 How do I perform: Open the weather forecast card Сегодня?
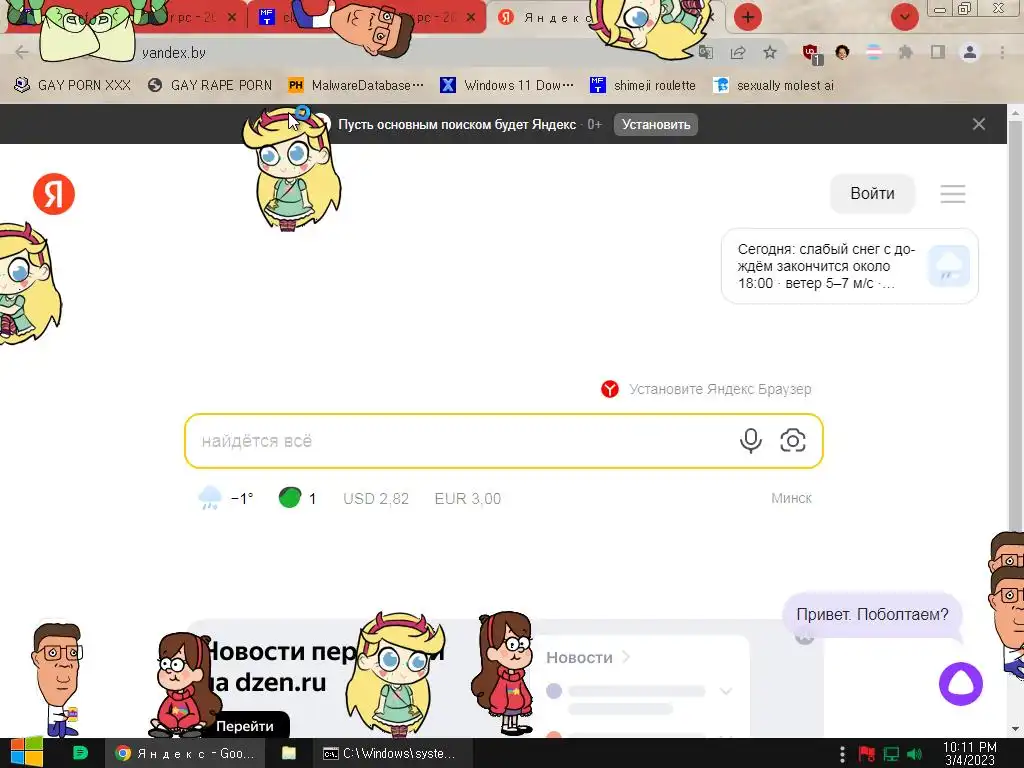pos(850,266)
